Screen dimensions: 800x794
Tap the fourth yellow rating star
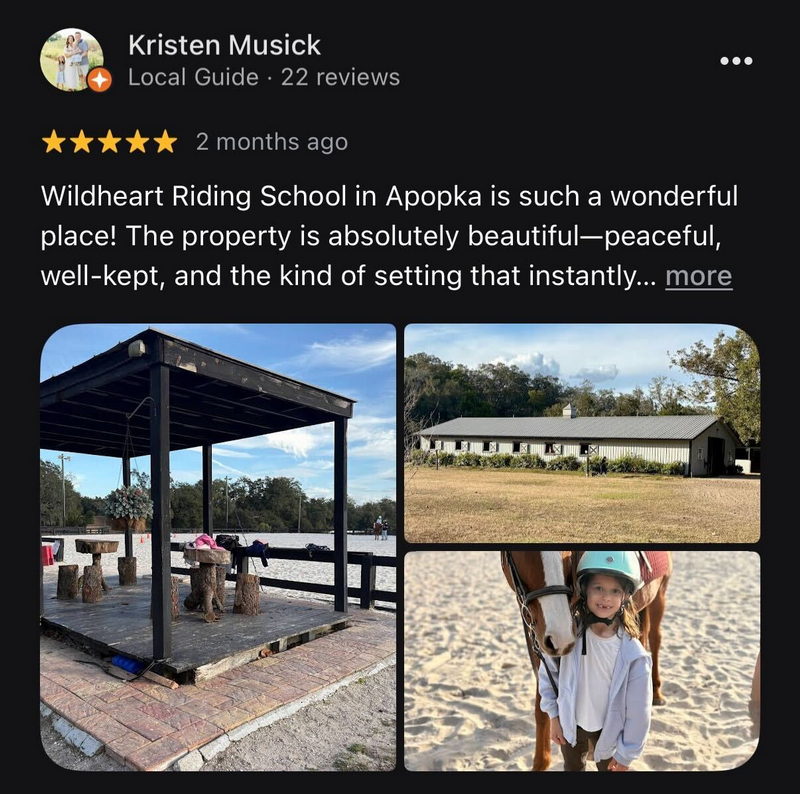(x=137, y=142)
